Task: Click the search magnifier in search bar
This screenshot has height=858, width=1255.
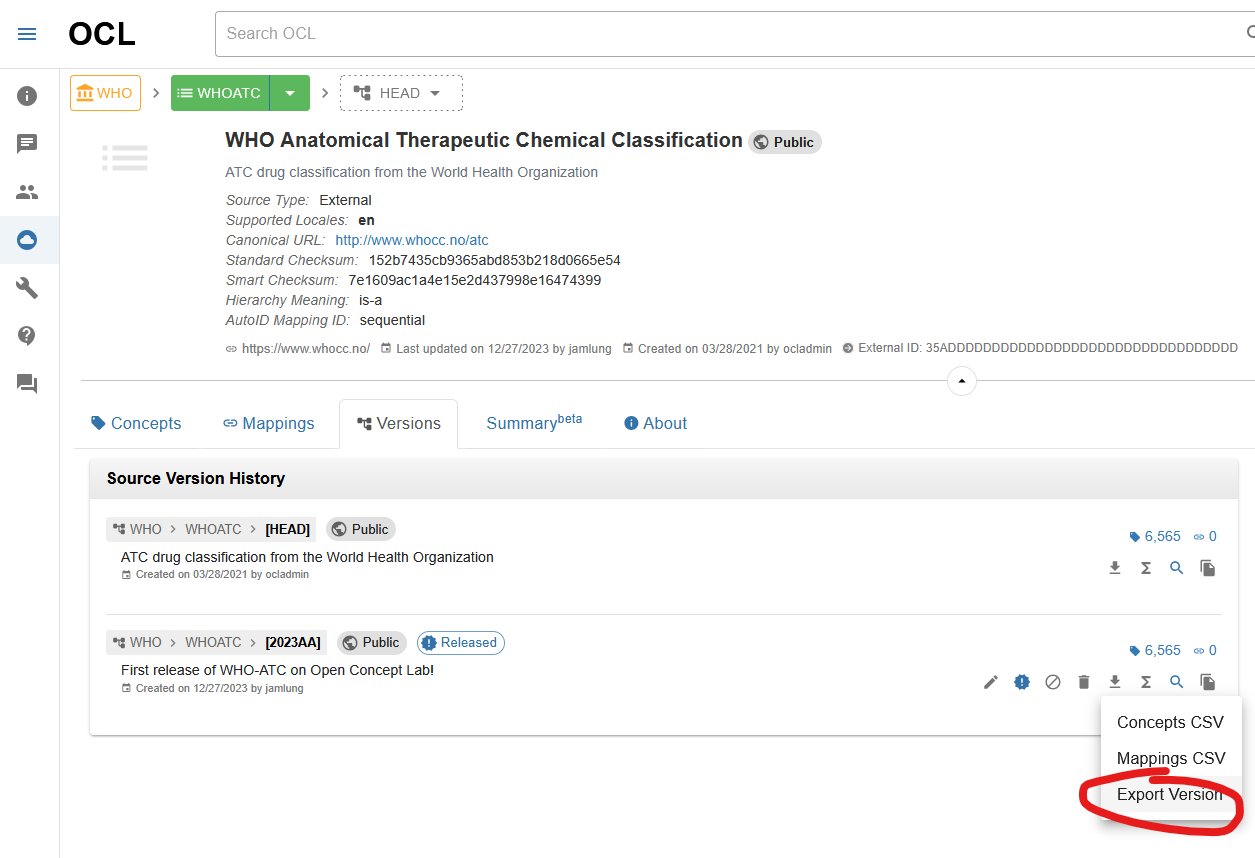Action: [x=1250, y=33]
